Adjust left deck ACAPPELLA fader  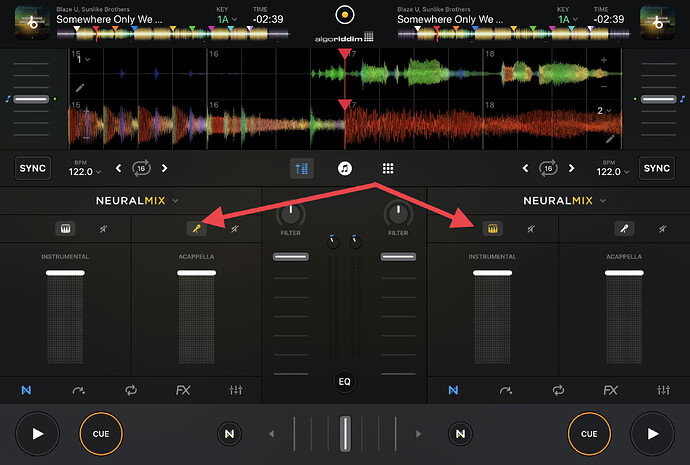[197, 273]
